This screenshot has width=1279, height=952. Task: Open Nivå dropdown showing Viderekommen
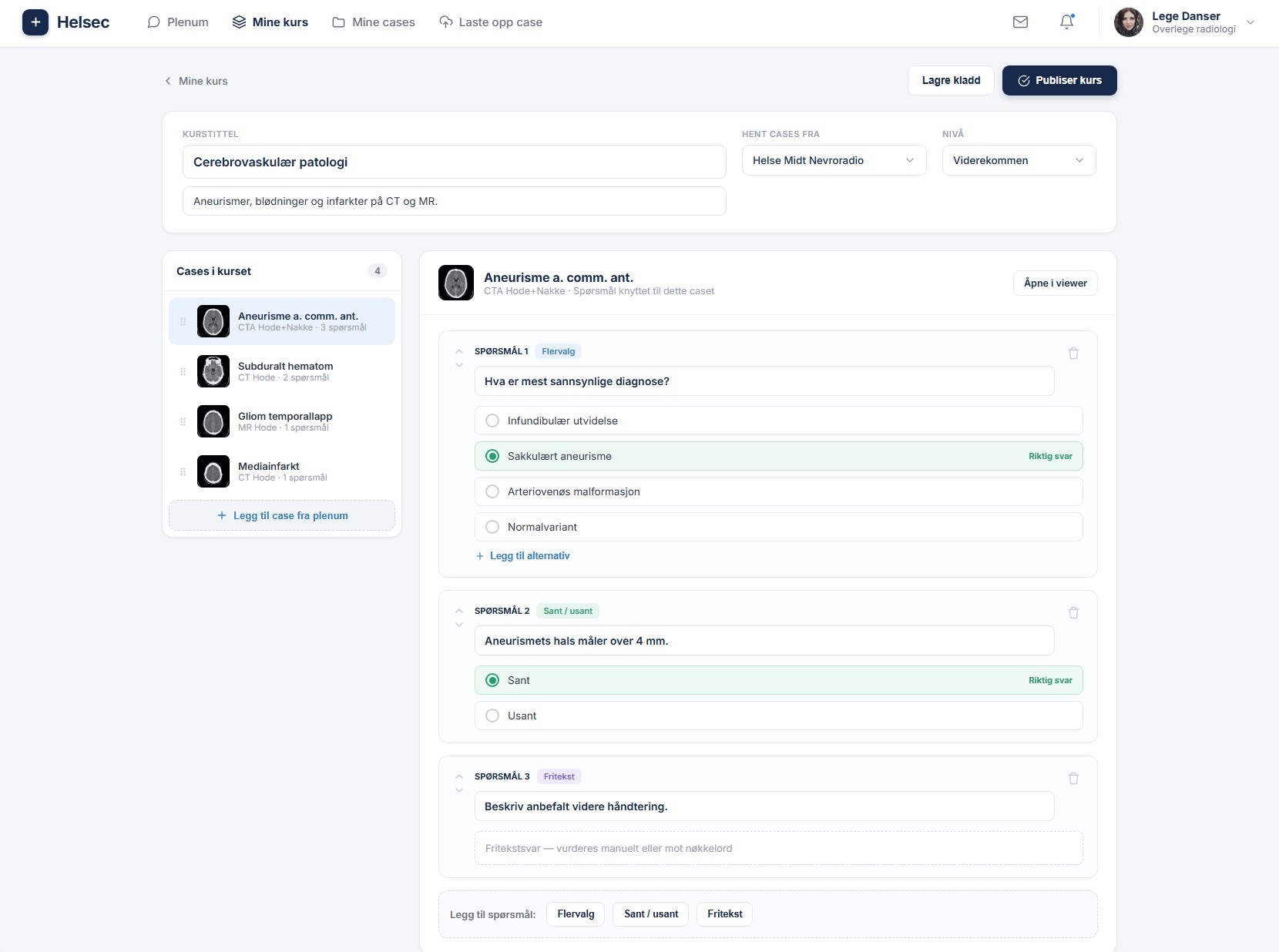pos(1019,160)
